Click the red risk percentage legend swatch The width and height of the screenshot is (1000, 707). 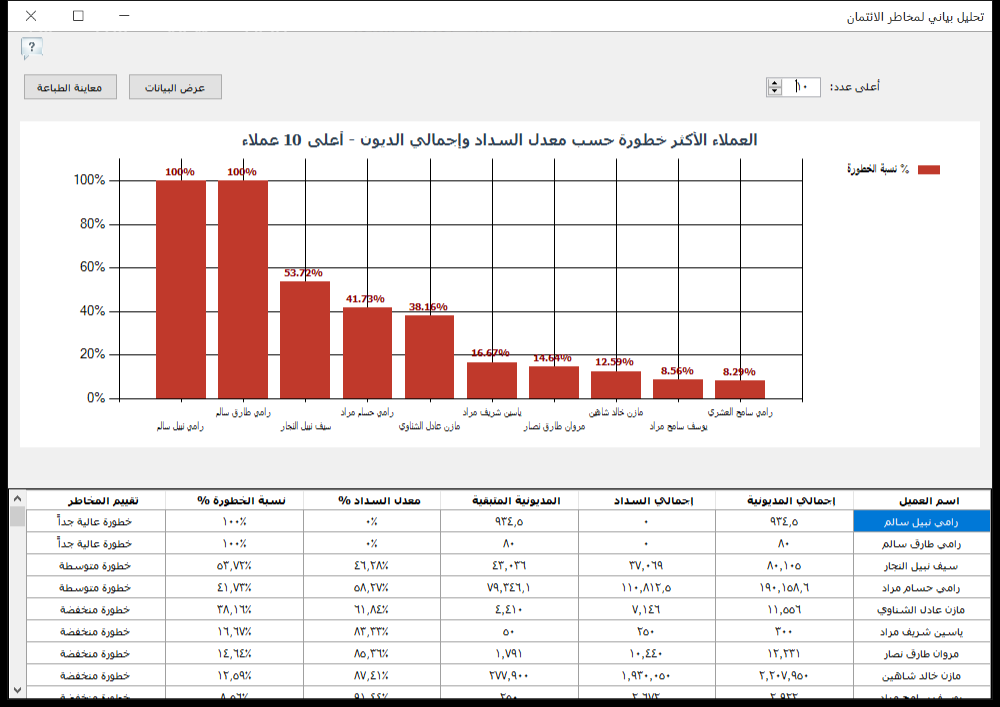click(929, 170)
